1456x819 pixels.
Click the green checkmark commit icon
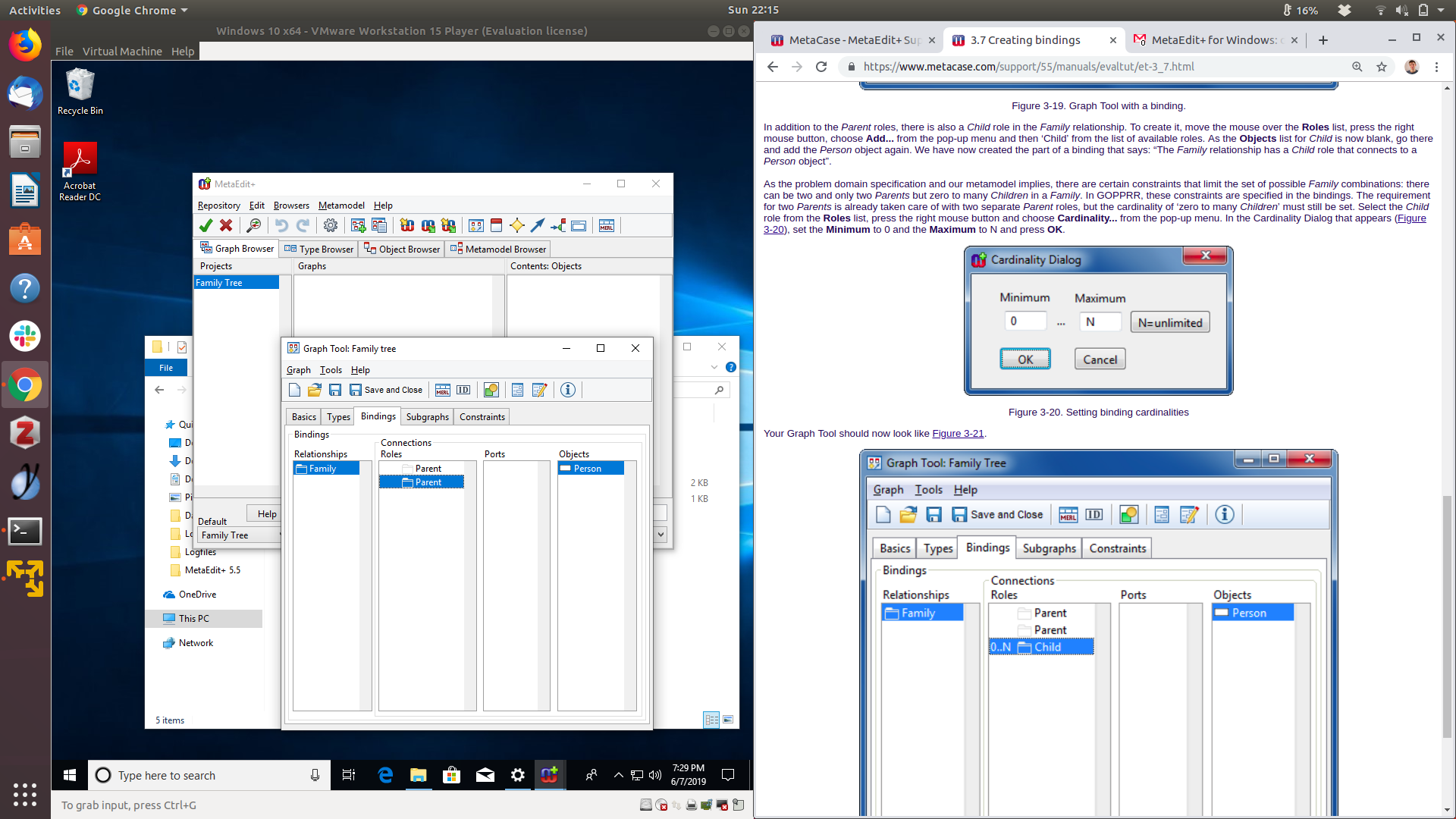pyautogui.click(x=206, y=225)
